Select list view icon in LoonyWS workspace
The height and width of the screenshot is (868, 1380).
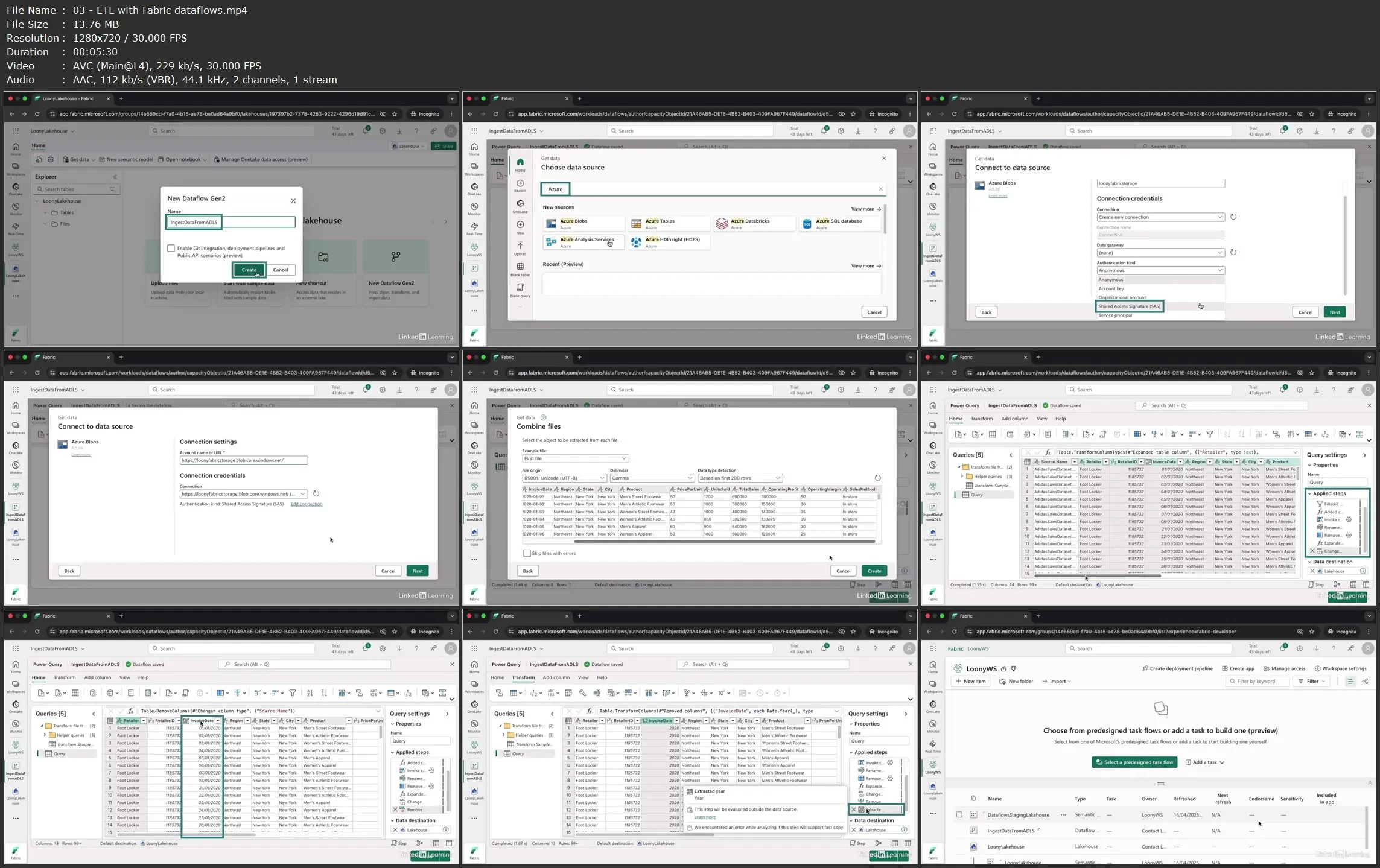point(1350,681)
